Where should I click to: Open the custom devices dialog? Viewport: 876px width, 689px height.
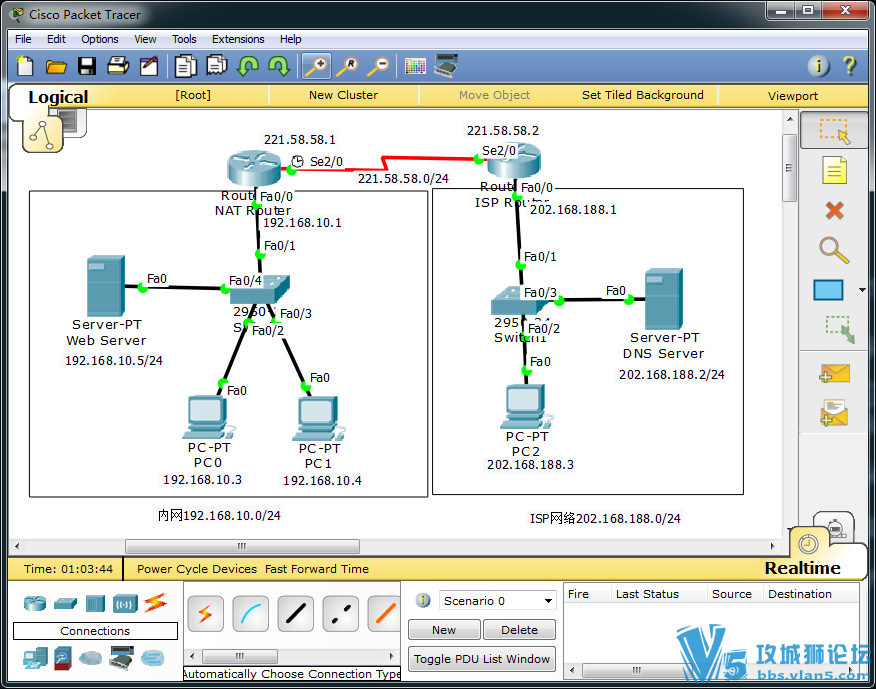pyautogui.click(x=446, y=65)
